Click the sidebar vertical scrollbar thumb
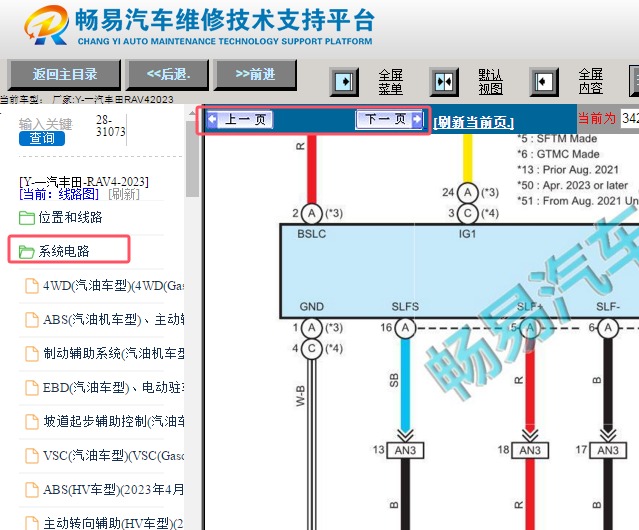Screen dimensions: 639x530 tap(192, 159)
